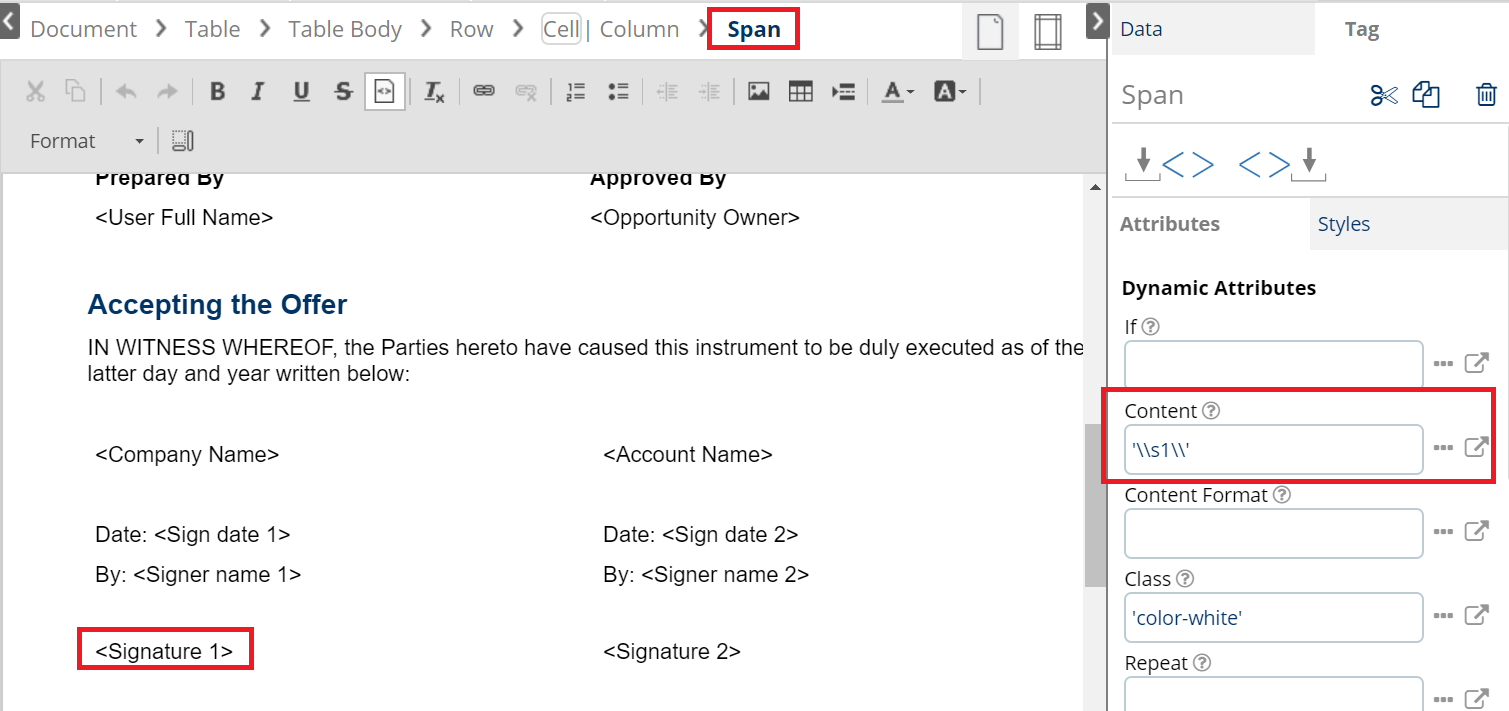The image size is (1509, 711).
Task: Open the Insert Table icon
Action: pos(800,91)
